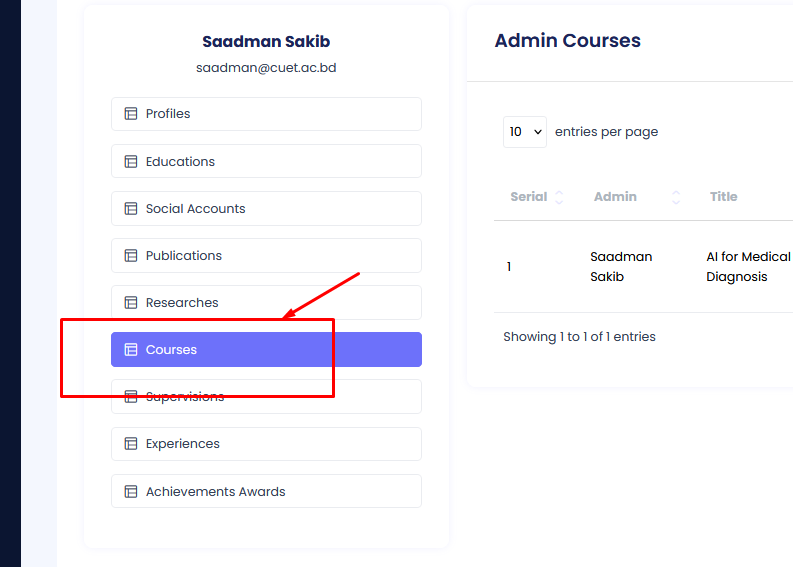This screenshot has width=793, height=567.
Task: Sort by Admin column arrows
Action: click(676, 197)
